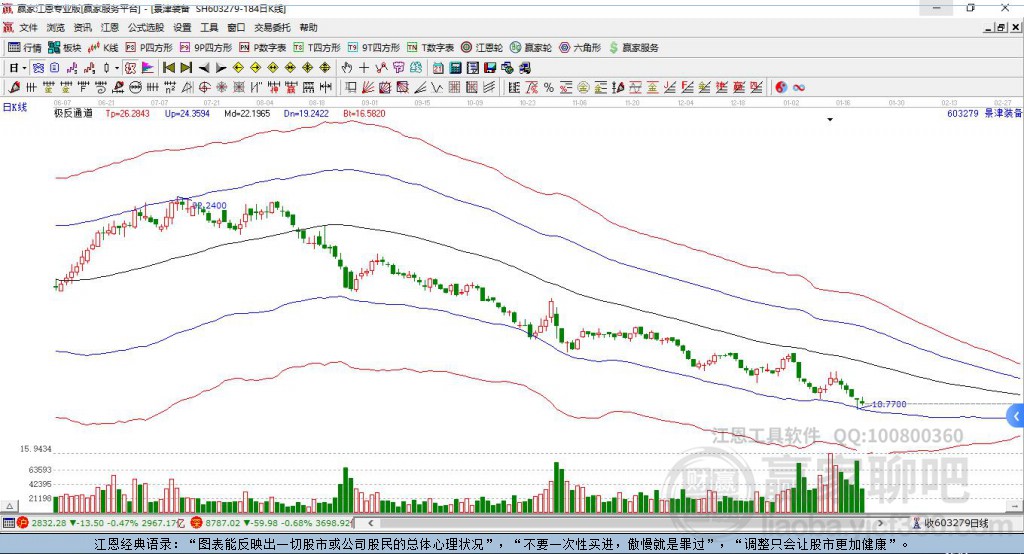Click the small black triangle above chart
Screen dimensions: 1024x554
830,120
